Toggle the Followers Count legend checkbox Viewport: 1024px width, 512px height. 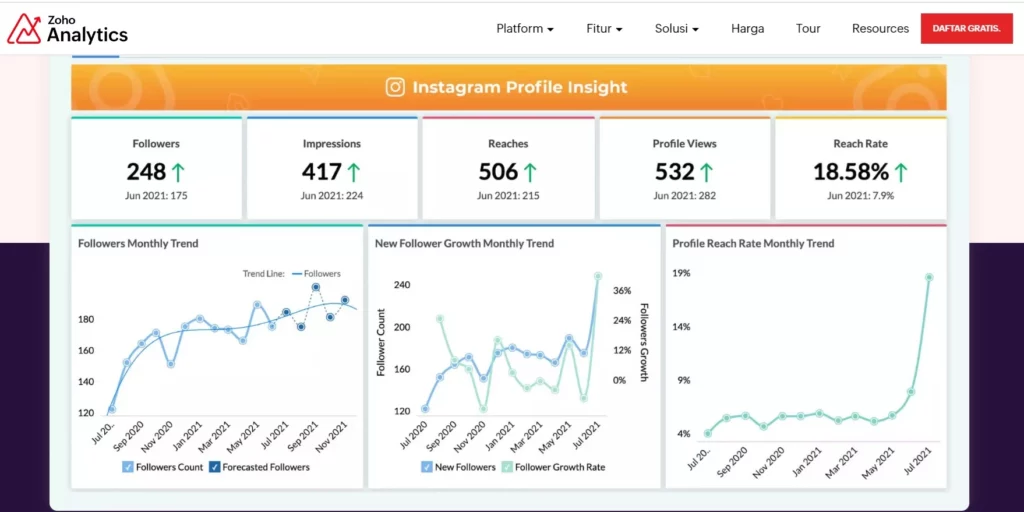pyautogui.click(x=127, y=467)
